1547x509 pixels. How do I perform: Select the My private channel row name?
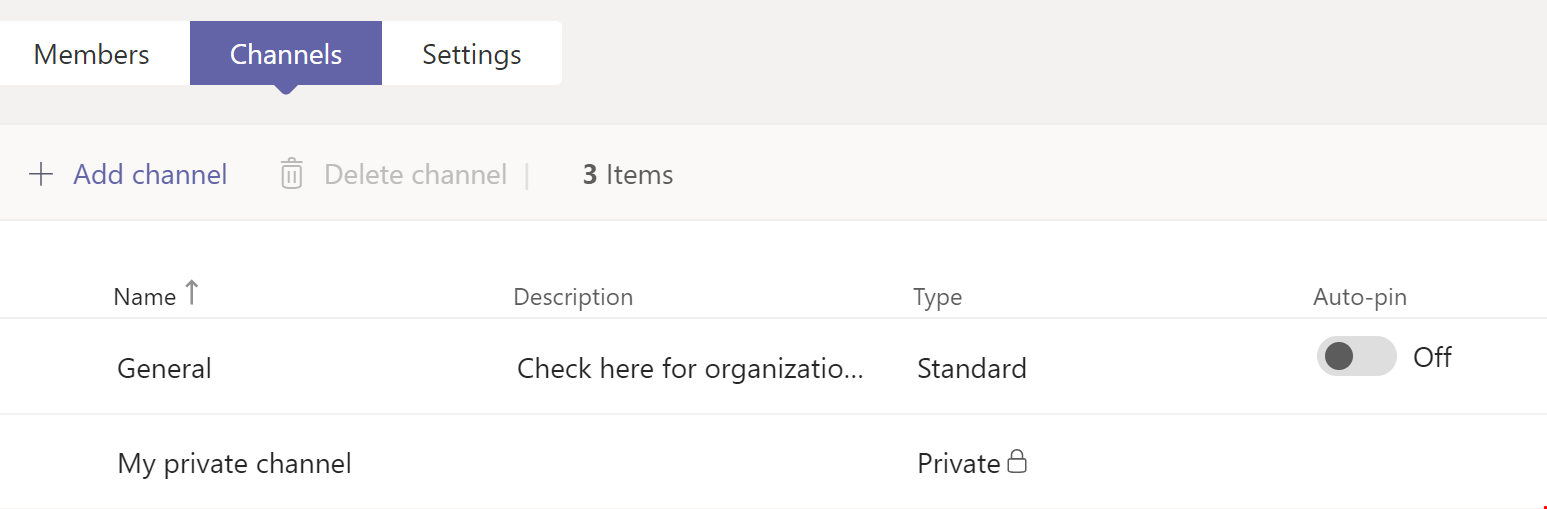(234, 464)
